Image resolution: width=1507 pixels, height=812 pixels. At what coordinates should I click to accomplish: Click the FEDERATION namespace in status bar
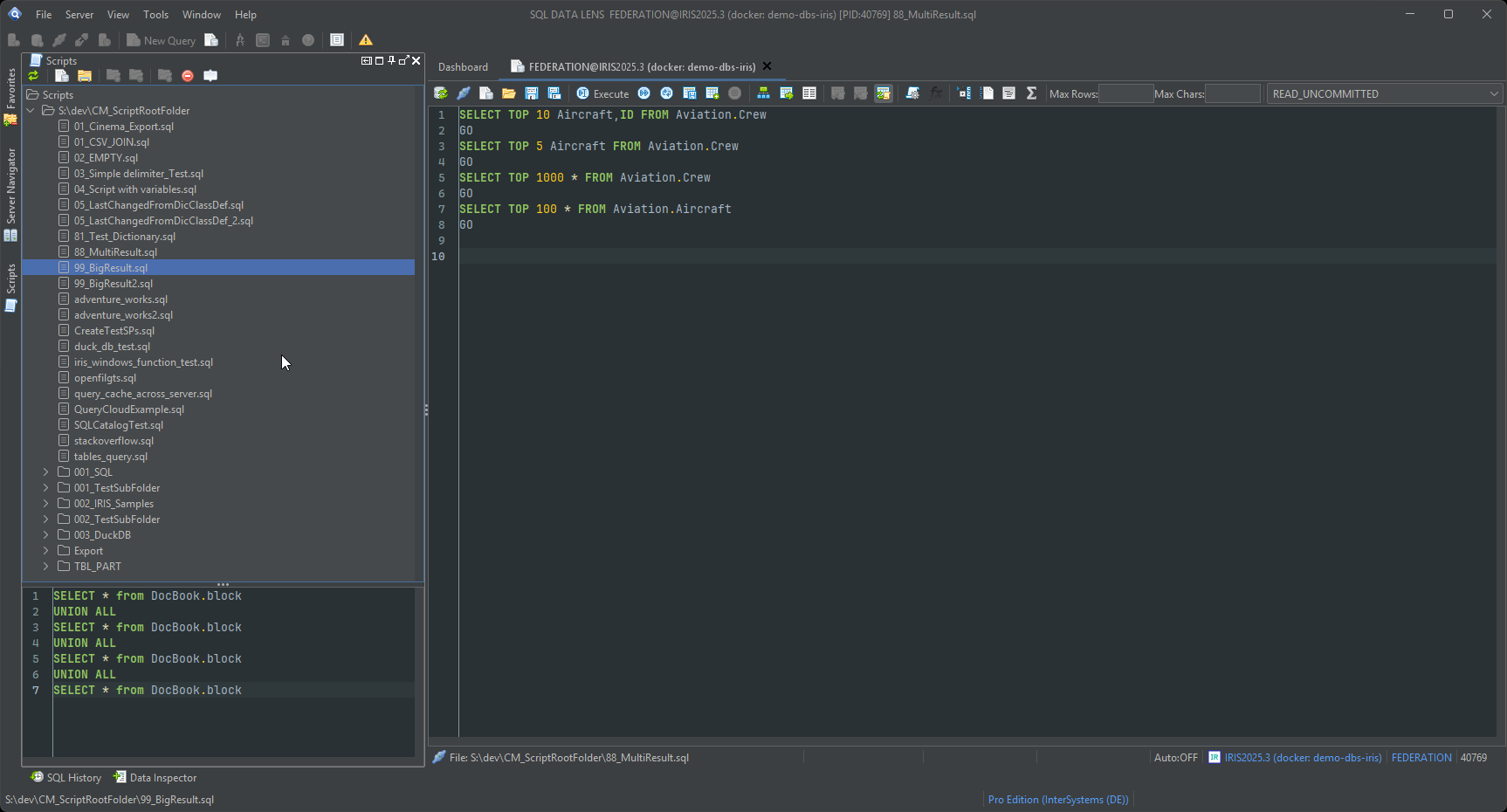pos(1421,758)
